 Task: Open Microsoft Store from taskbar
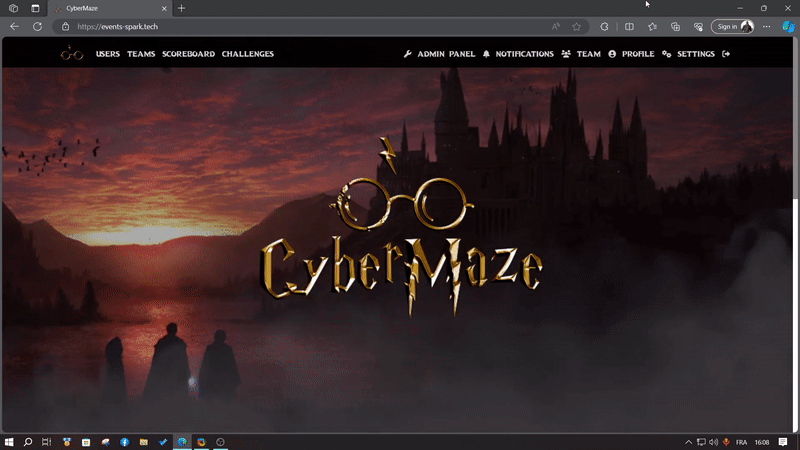pos(86,442)
